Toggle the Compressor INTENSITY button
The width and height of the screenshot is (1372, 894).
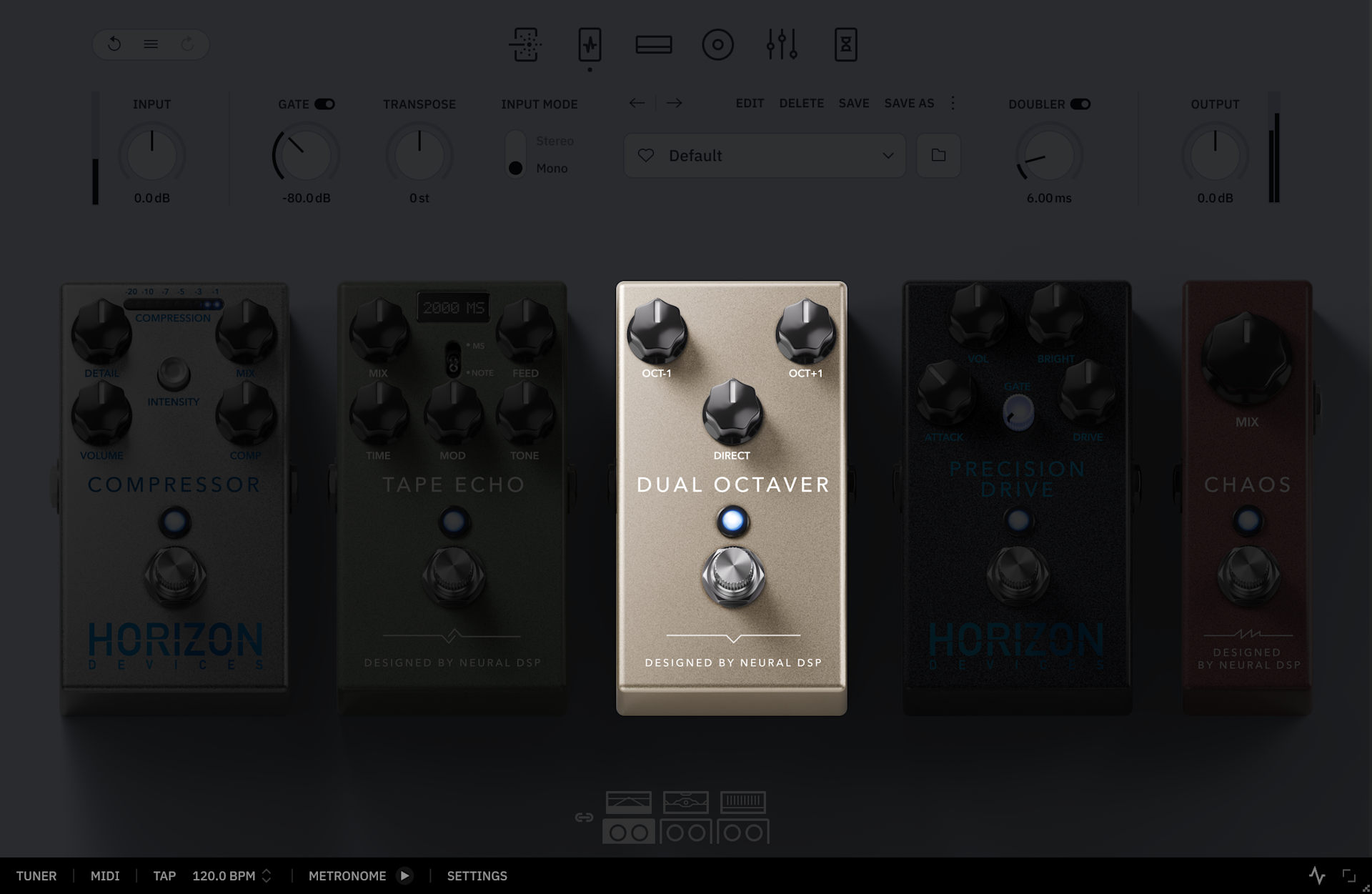[x=174, y=372]
